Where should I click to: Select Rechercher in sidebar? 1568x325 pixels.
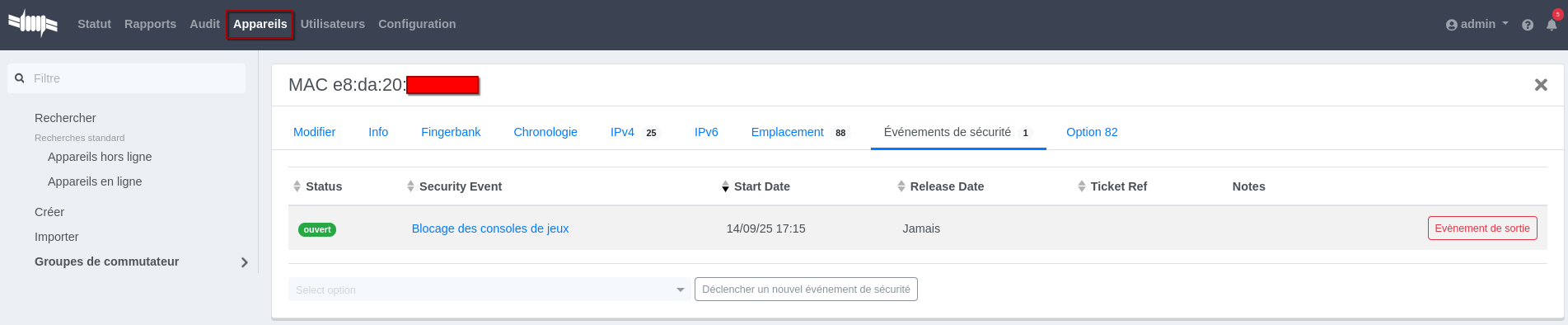pos(65,118)
